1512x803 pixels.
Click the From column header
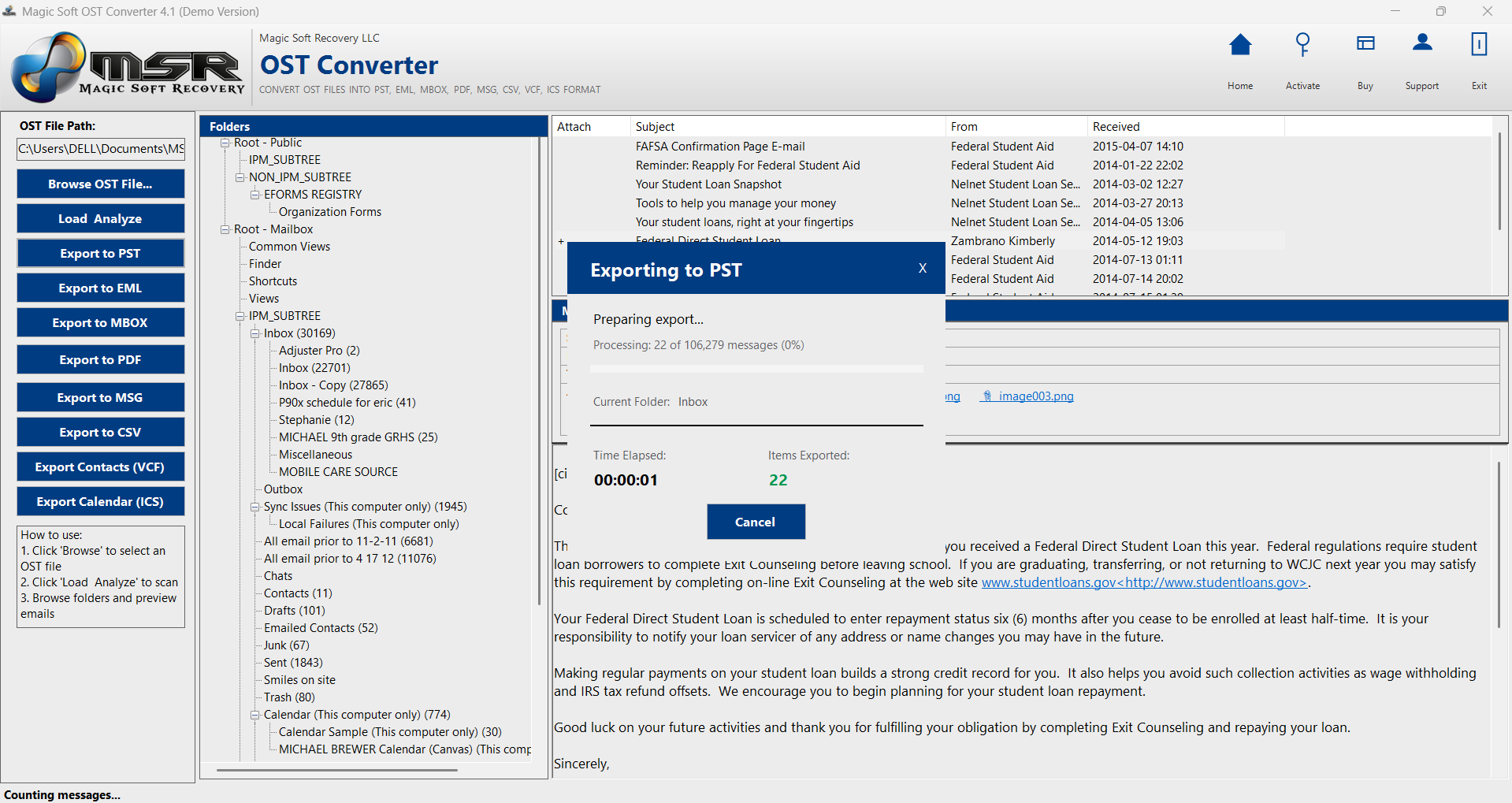1016,126
